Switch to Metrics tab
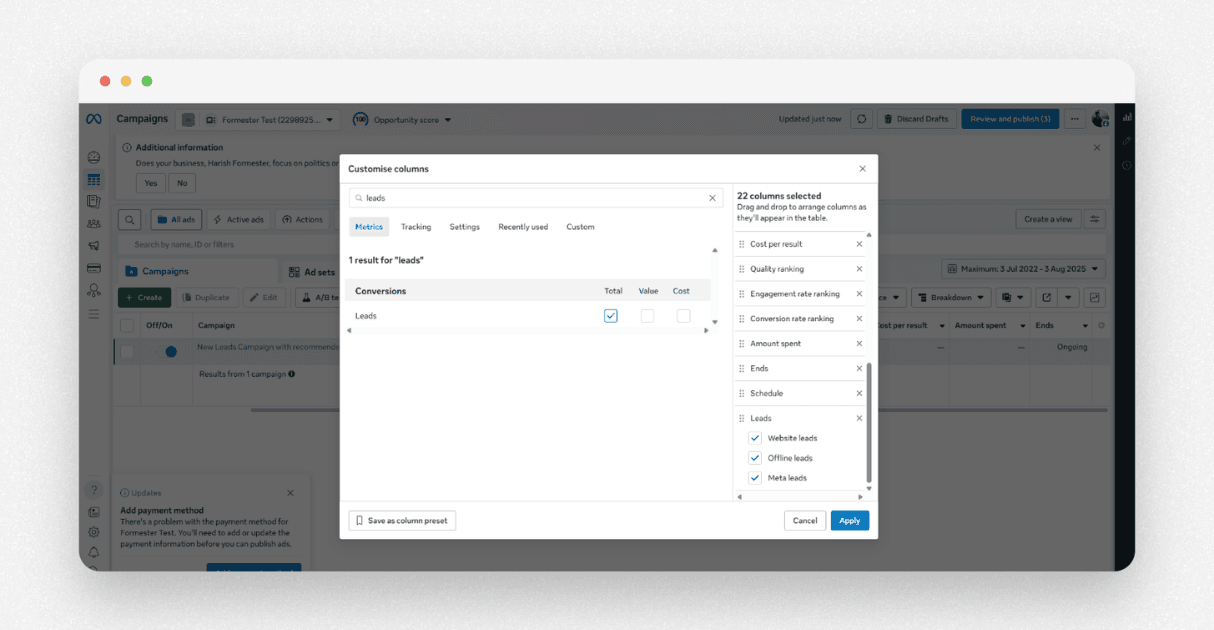The height and width of the screenshot is (630, 1214). [x=369, y=227]
